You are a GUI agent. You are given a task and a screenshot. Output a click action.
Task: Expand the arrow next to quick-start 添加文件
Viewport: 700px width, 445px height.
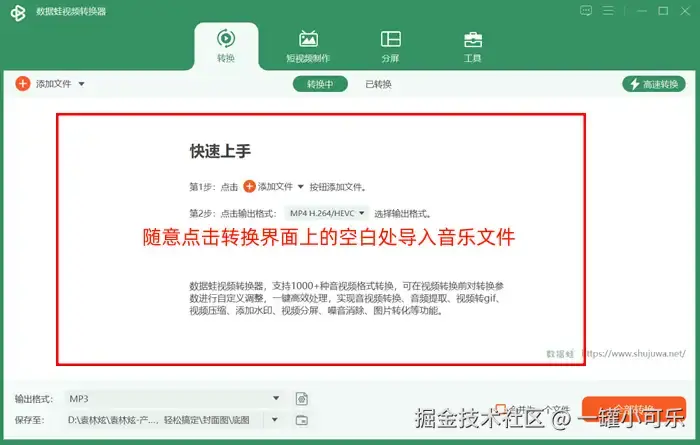pos(300,187)
